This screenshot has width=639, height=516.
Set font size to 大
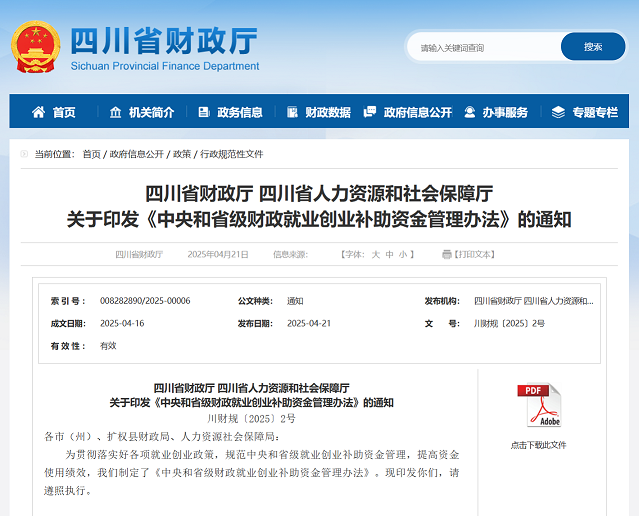point(376,255)
